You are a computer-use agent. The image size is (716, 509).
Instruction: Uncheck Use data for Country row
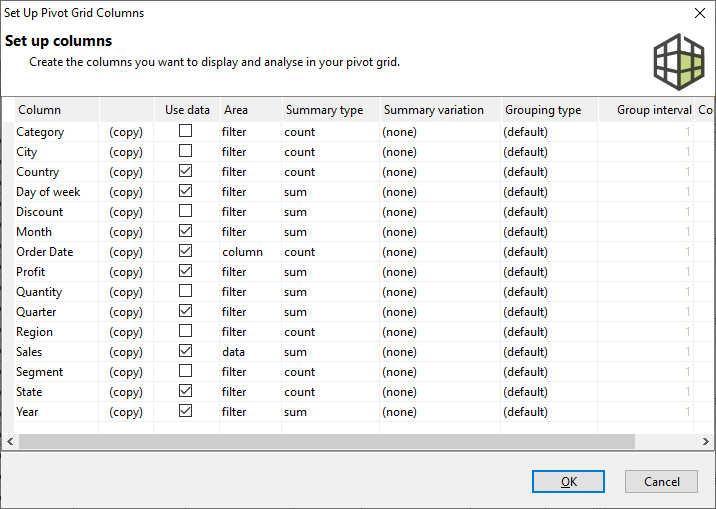(x=185, y=171)
